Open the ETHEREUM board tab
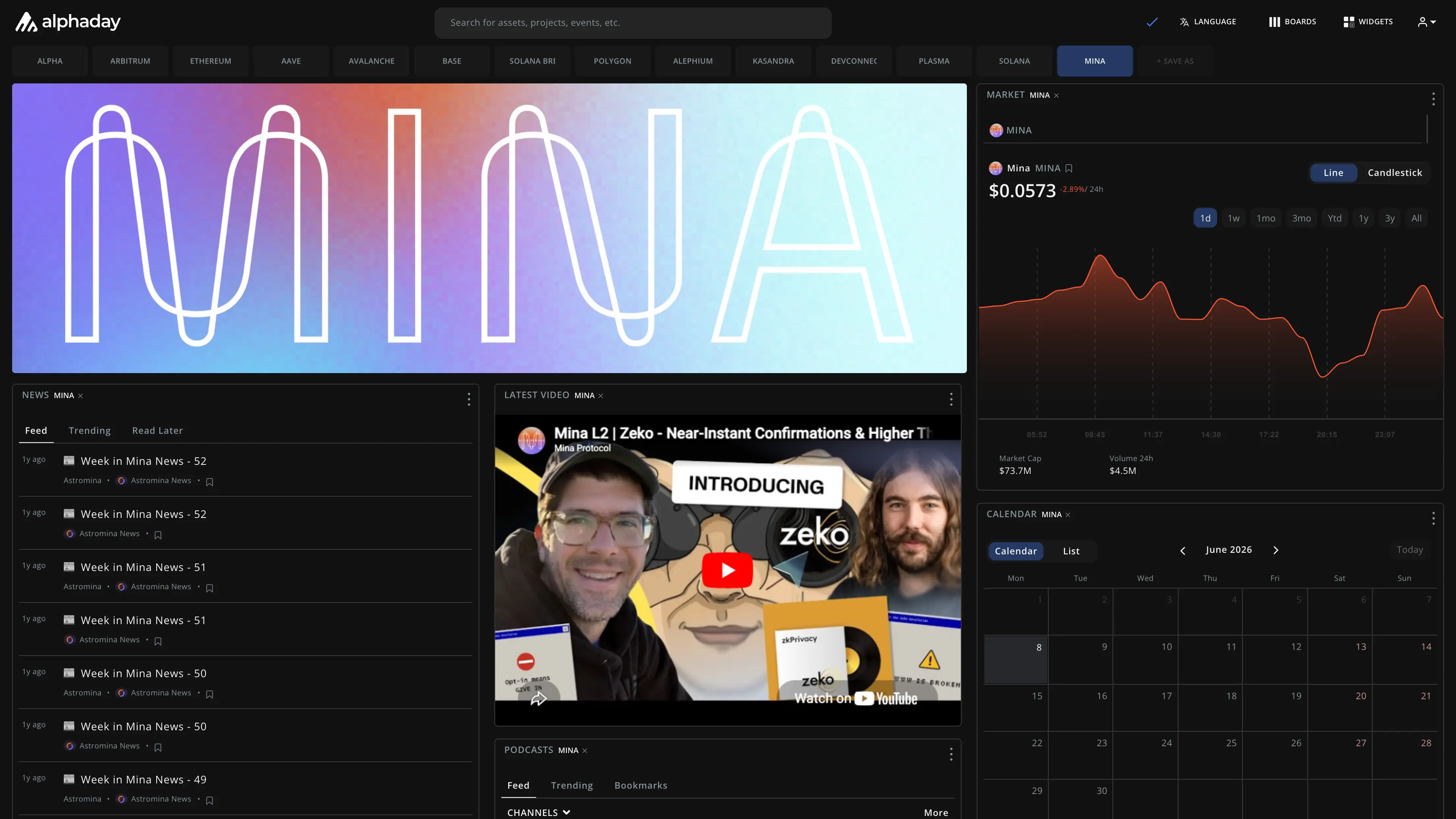Screen dimensions: 1456x819 tap(210, 61)
